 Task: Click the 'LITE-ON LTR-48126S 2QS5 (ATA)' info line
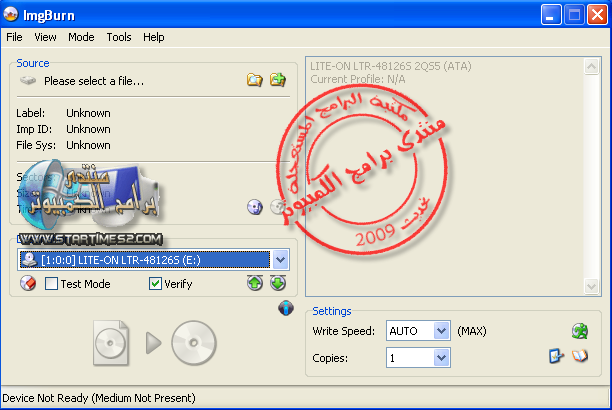coord(391,66)
